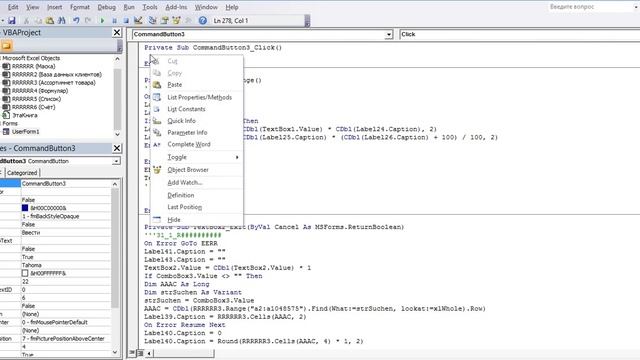Open the Insert menu
This screenshot has width=640, height=360.
click(x=54, y=7)
